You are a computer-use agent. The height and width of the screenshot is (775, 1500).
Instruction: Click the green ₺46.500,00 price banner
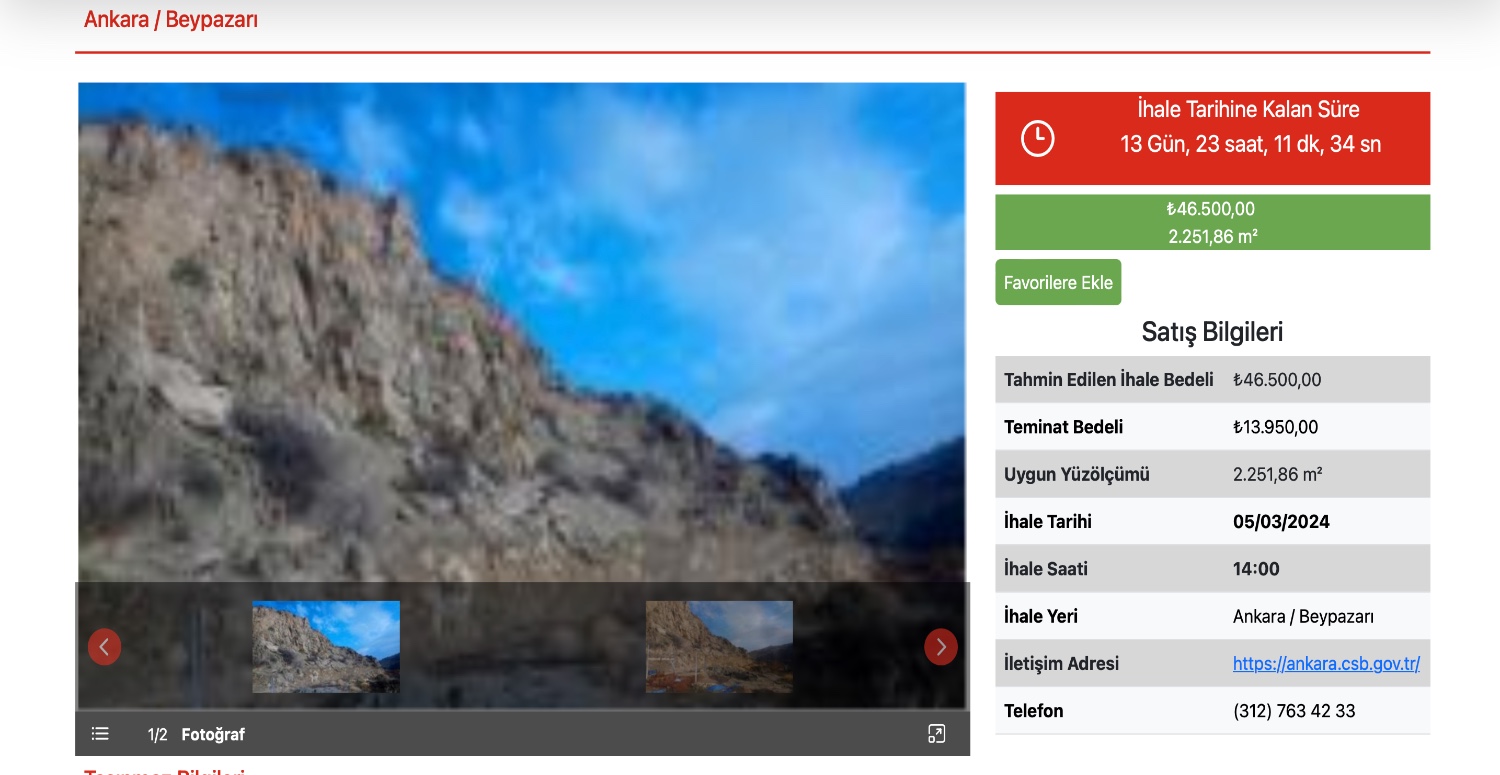point(1212,222)
